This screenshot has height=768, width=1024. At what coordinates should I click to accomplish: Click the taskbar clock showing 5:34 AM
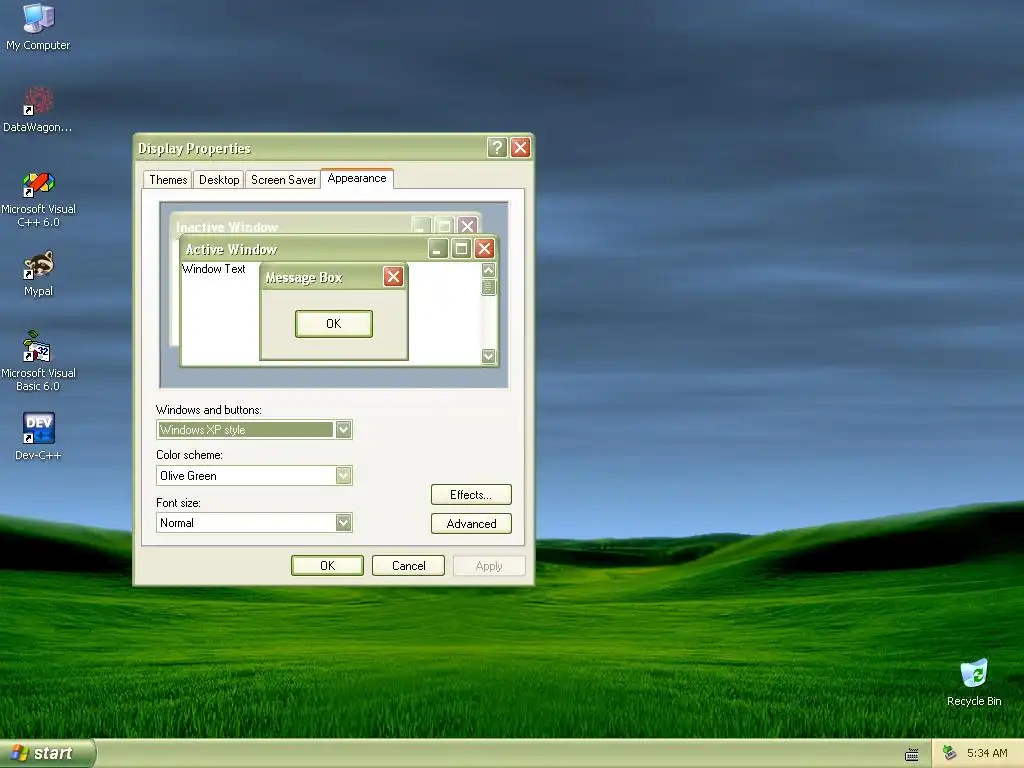tap(987, 753)
